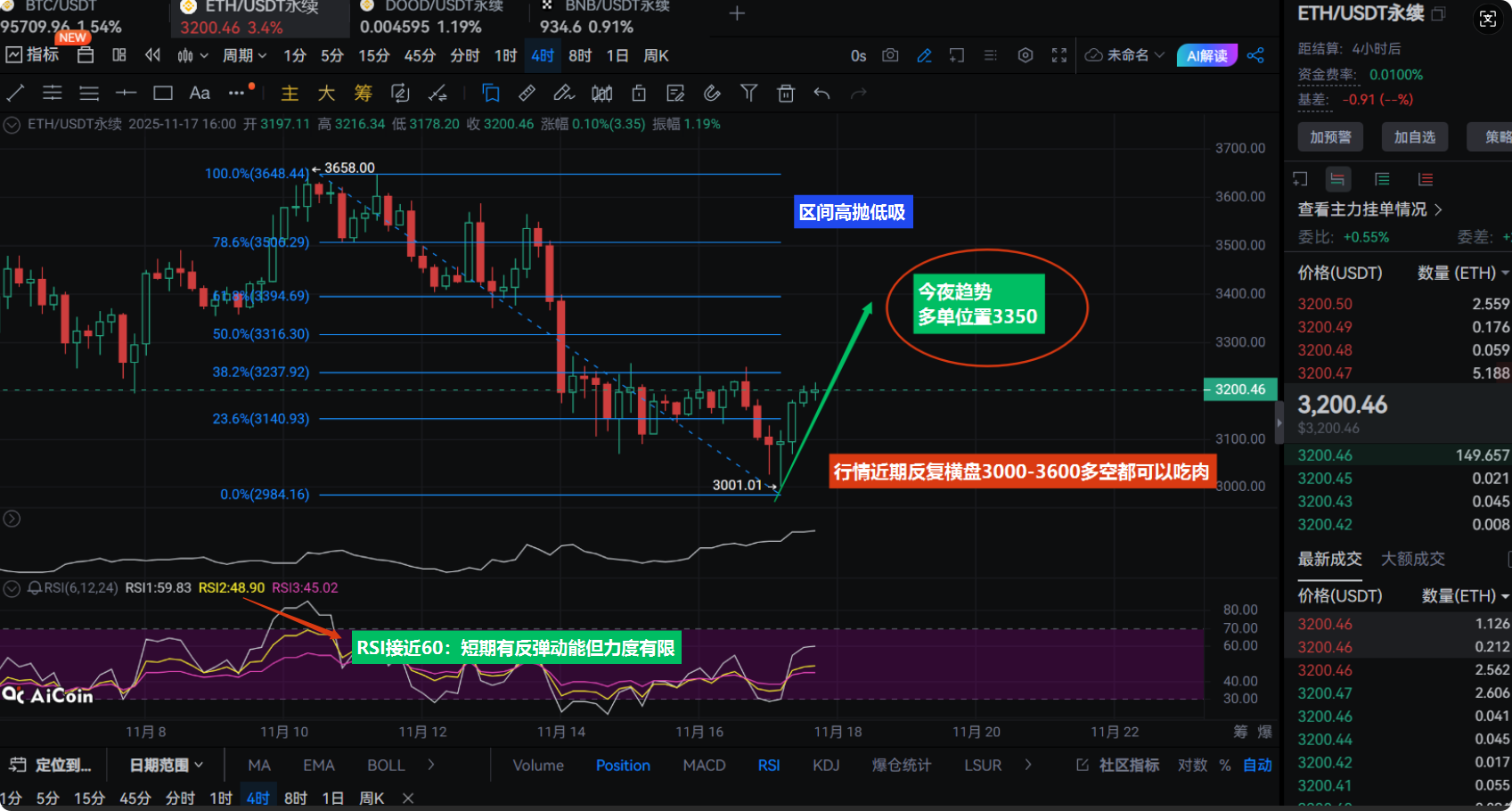Screen dimensions: 1512x811
Task: Open the 日期范围 date range dropdown
Action: click(166, 765)
